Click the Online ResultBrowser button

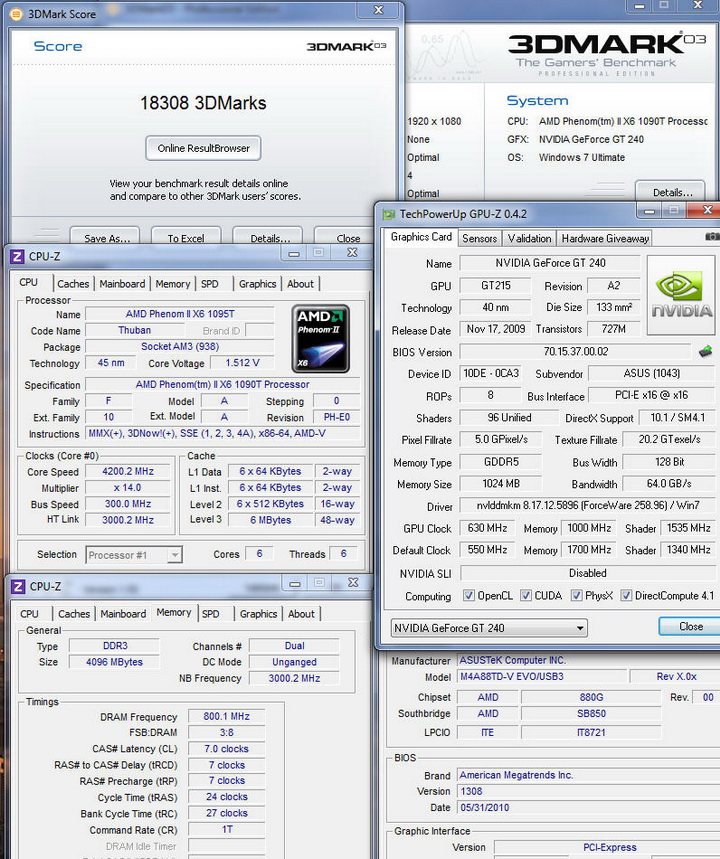click(x=203, y=148)
